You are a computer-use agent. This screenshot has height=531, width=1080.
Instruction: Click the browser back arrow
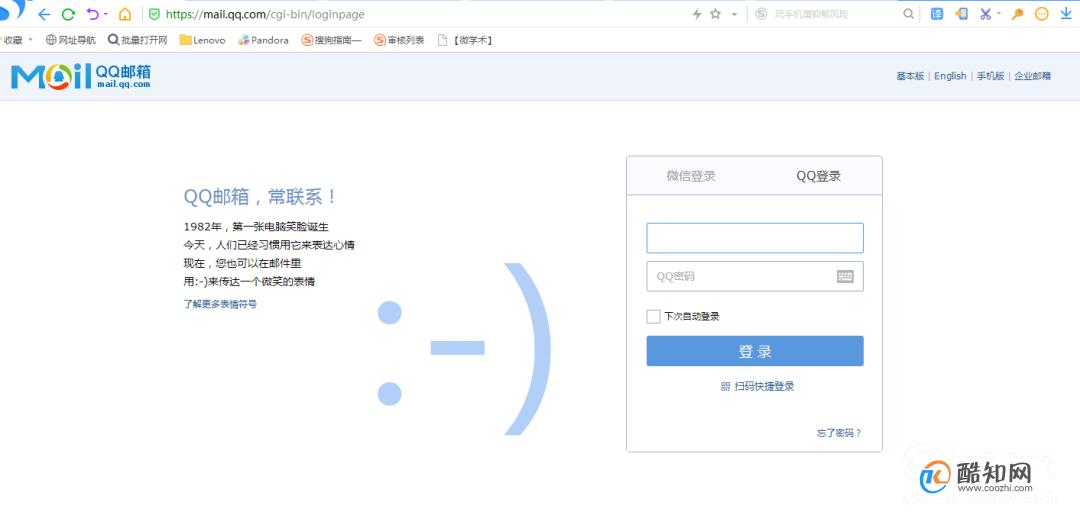44,14
